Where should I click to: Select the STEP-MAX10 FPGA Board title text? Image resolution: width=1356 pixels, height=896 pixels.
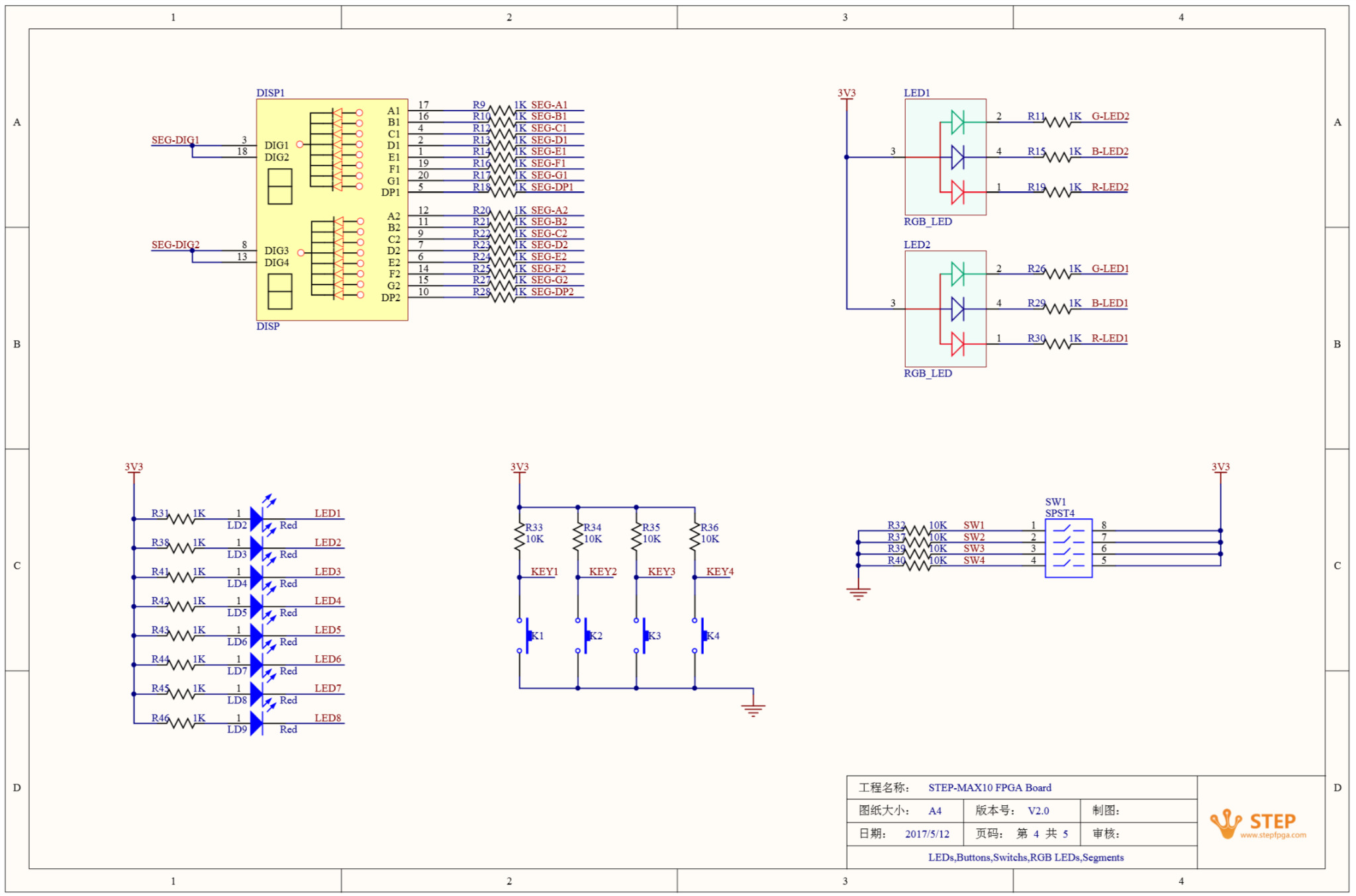tap(989, 787)
